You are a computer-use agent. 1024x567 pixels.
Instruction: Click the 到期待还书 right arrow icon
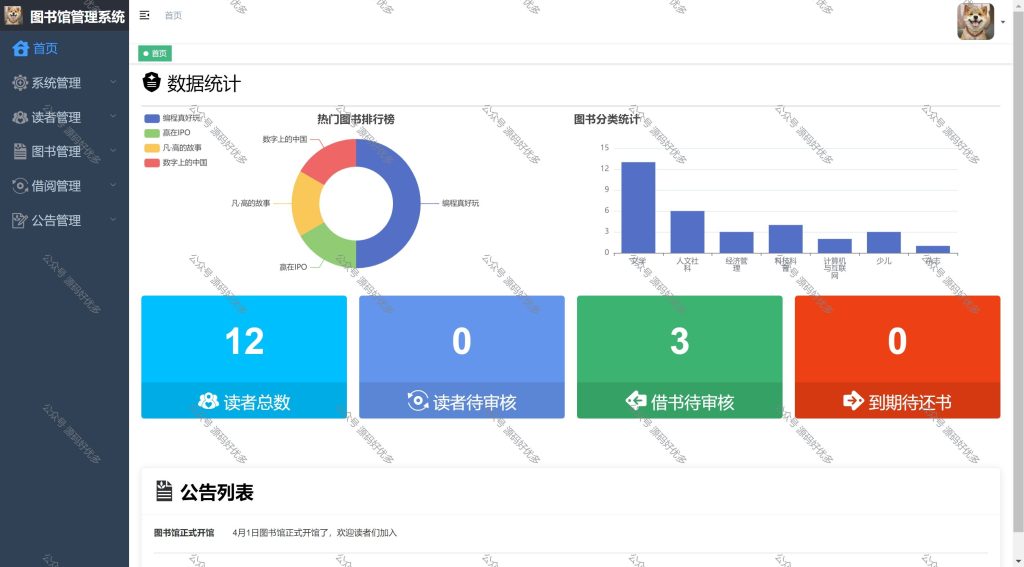(853, 400)
